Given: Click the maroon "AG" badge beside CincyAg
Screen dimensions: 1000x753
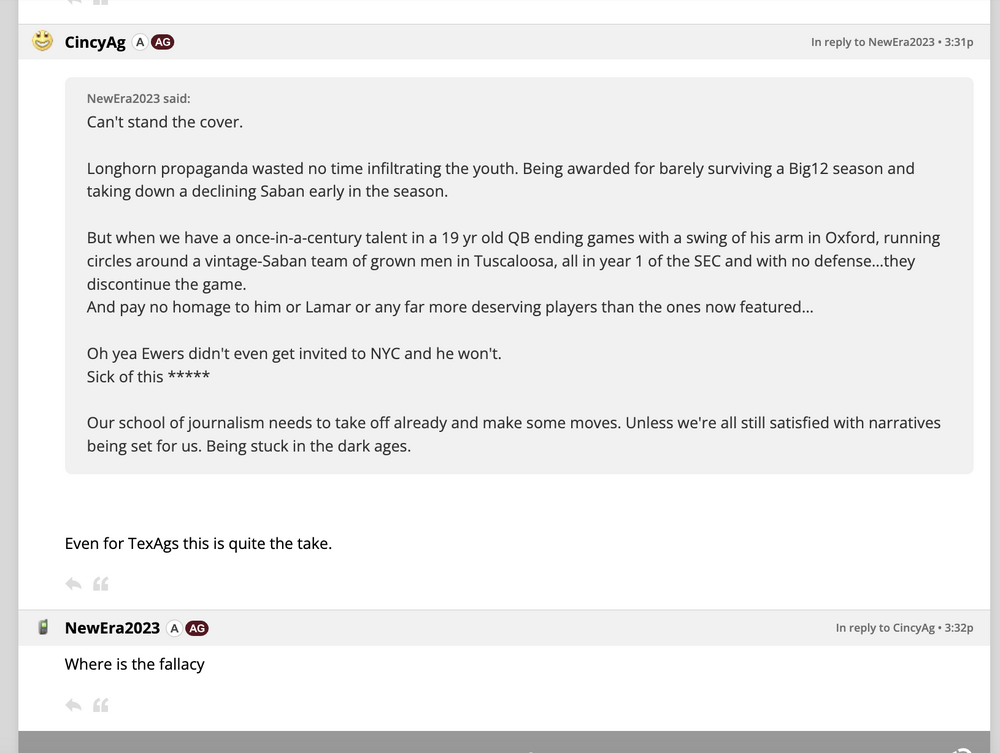Looking at the screenshot, I should coord(162,42).
